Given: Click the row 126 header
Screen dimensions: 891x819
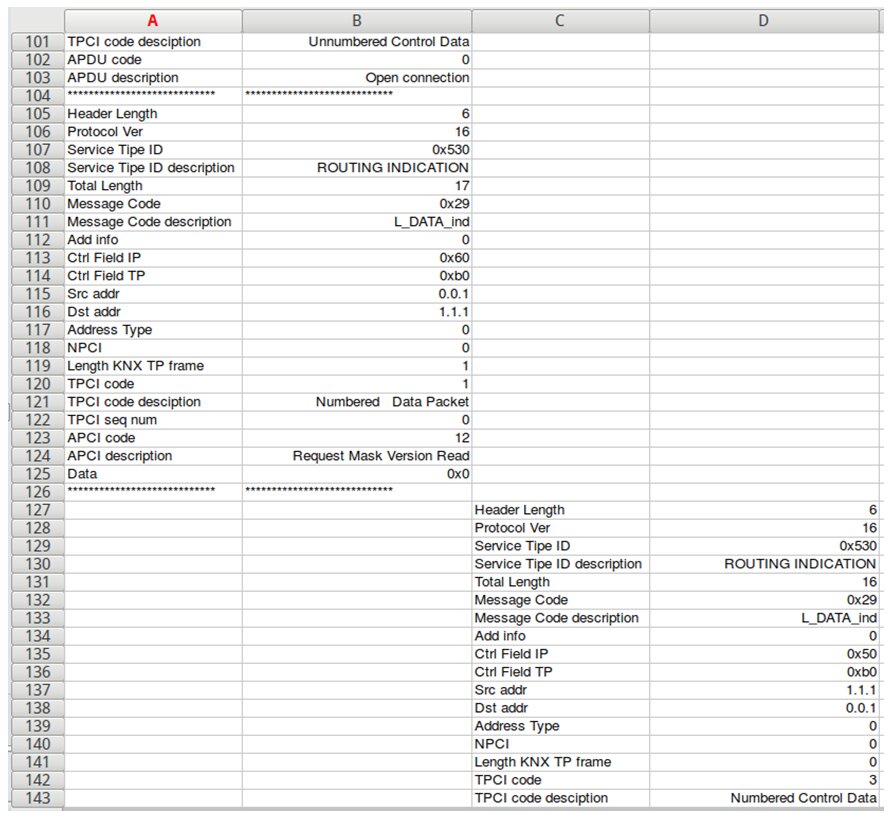Looking at the screenshot, I should [x=37, y=492].
